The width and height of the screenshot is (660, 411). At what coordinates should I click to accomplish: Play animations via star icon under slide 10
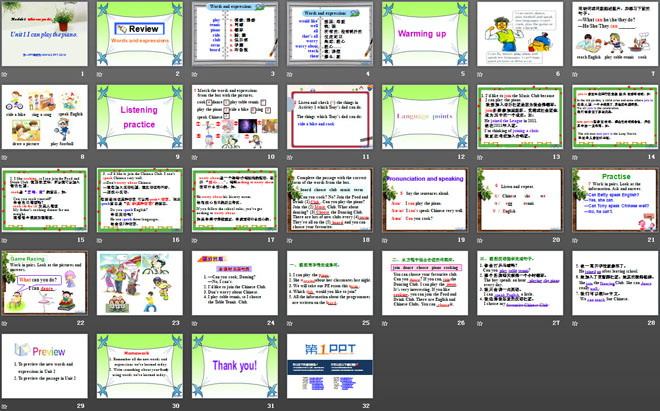click(194, 157)
